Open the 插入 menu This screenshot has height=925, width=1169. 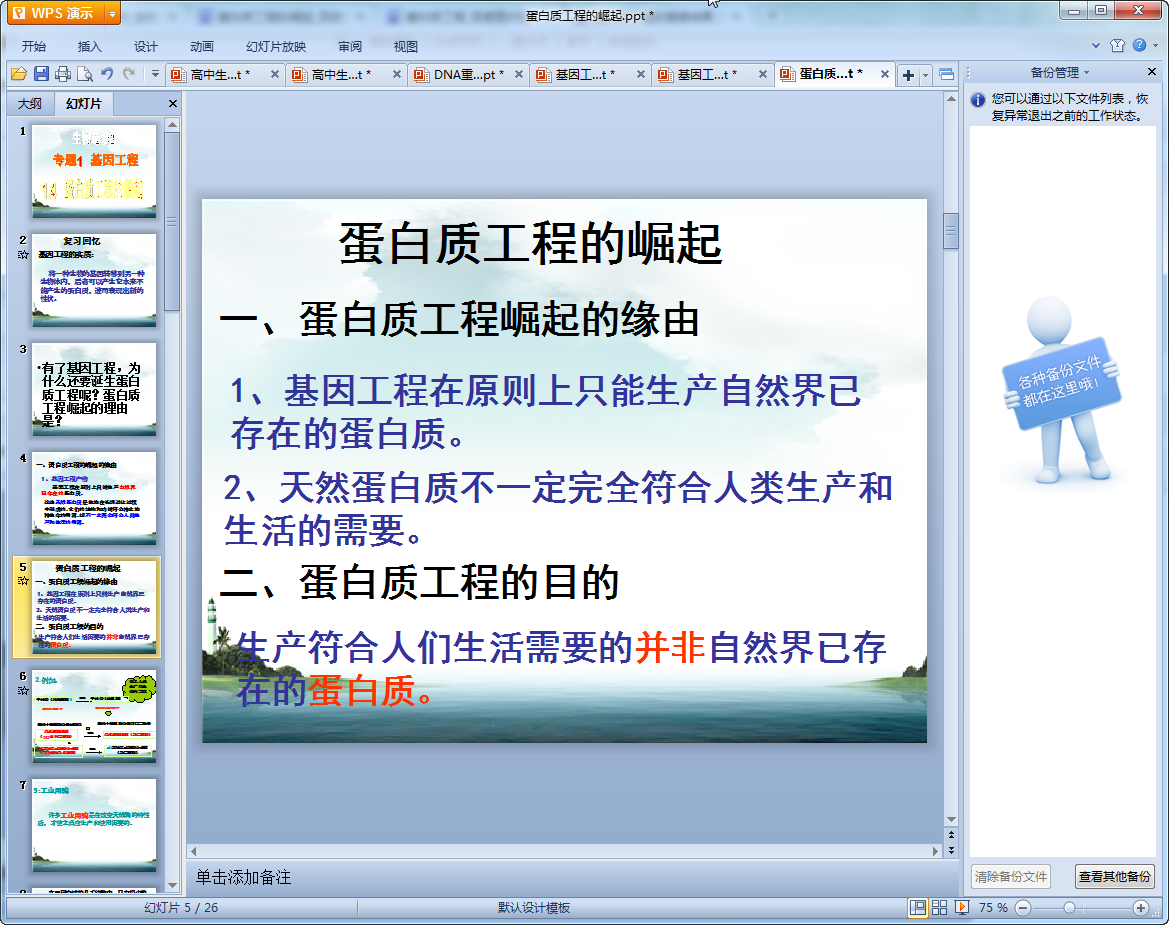coord(90,46)
